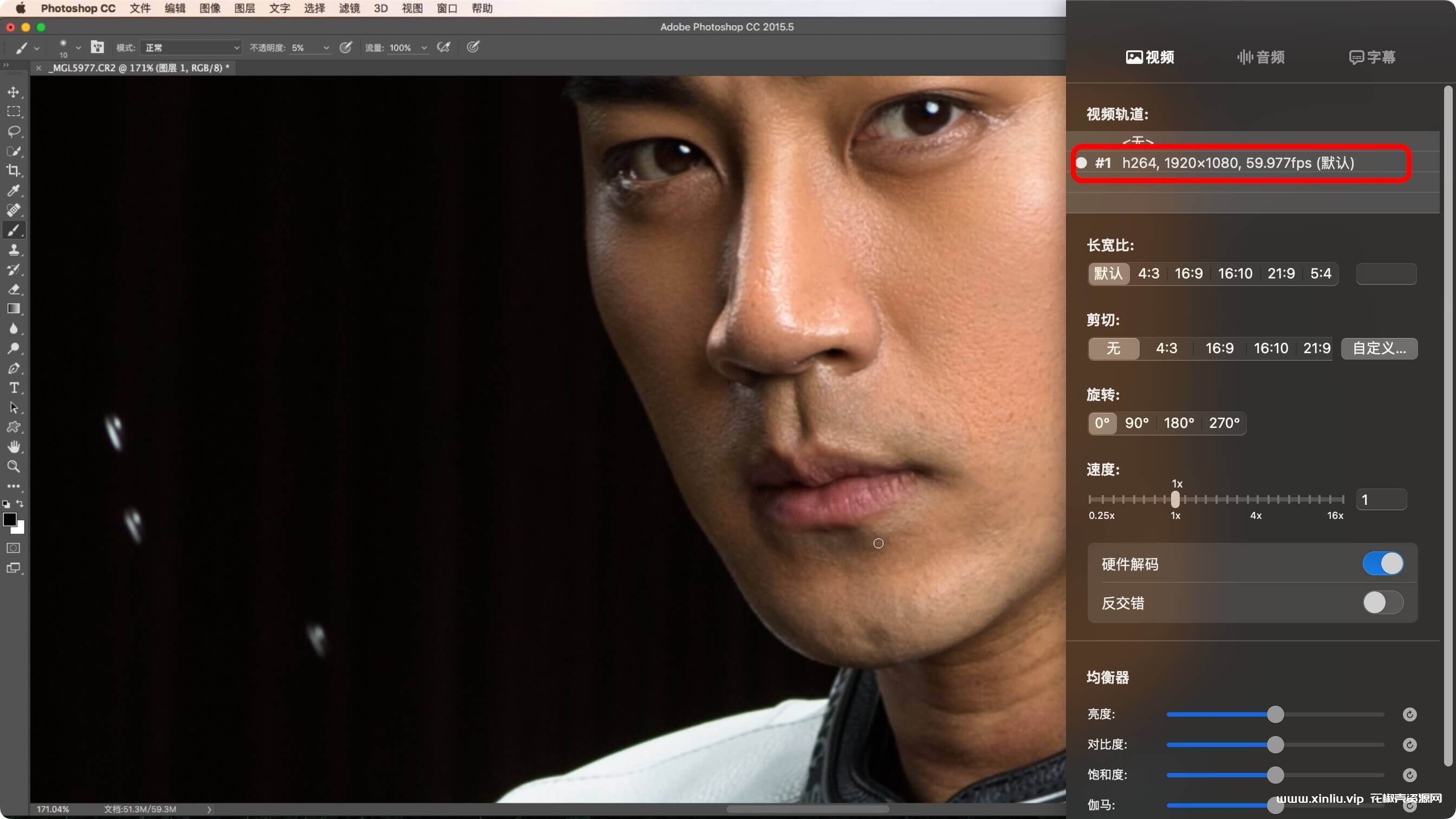This screenshot has height=819, width=1456.
Task: Set aspect ratio to 16:9
Action: (x=1188, y=274)
